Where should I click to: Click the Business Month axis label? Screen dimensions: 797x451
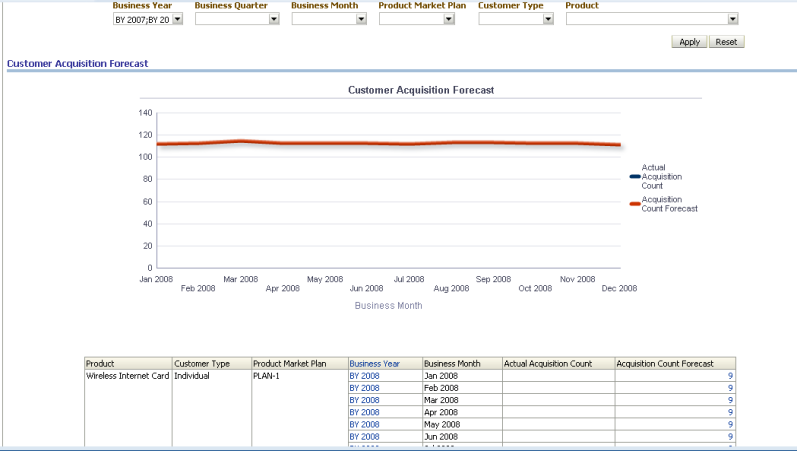pyautogui.click(x=388, y=306)
